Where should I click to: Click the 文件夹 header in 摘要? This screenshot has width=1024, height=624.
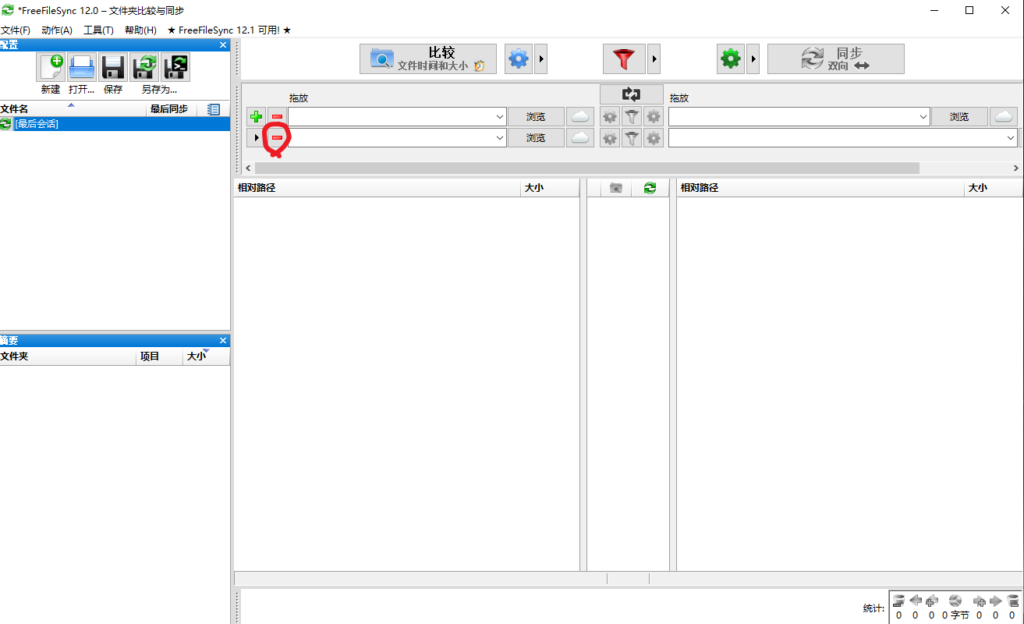click(x=68, y=356)
